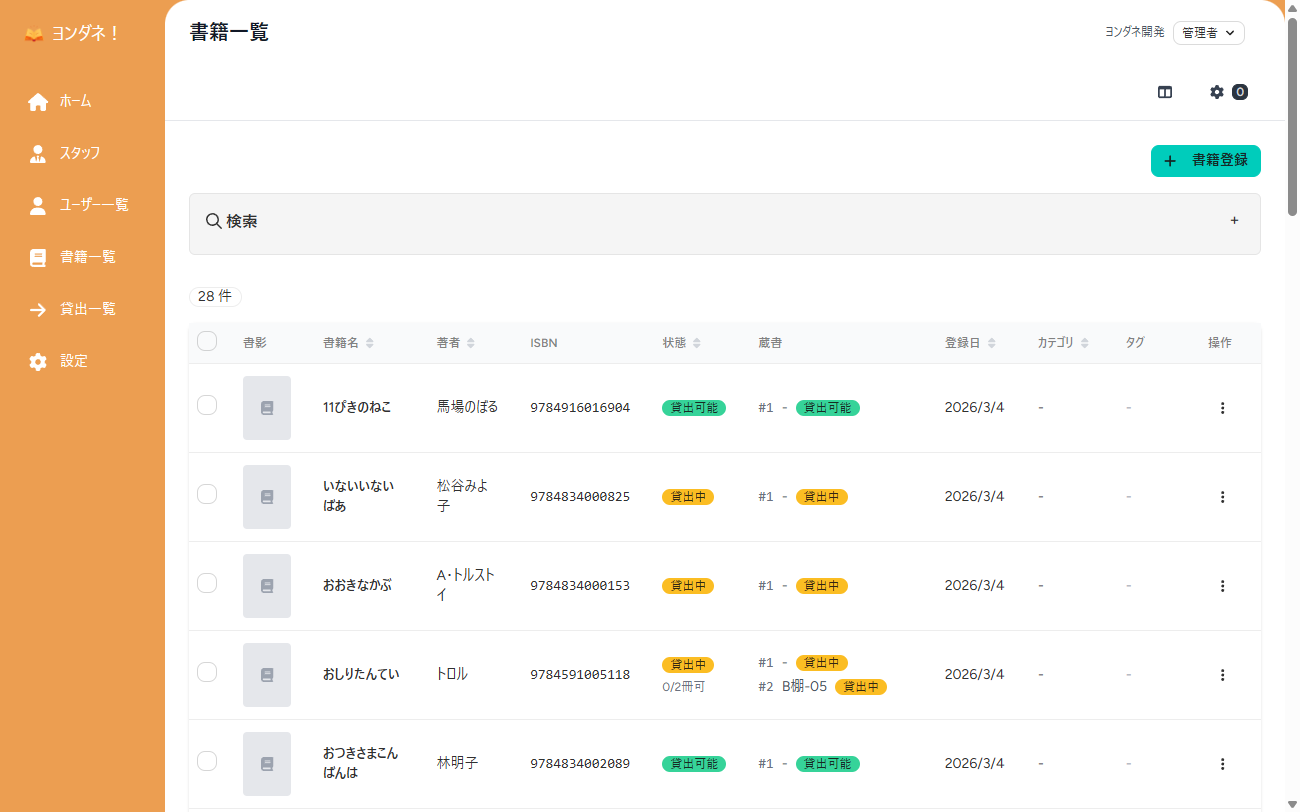Toggle the select-all checkbox in table header

[x=207, y=342]
